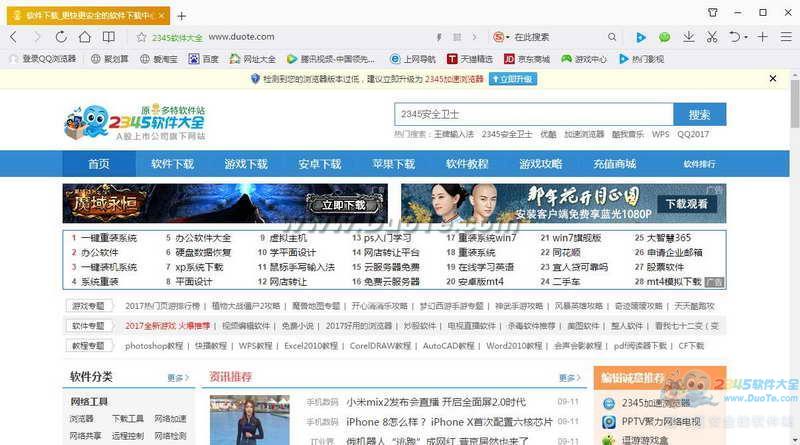Click the lightning speed mode icon
This screenshot has height=445, width=800.
(x=439, y=37)
